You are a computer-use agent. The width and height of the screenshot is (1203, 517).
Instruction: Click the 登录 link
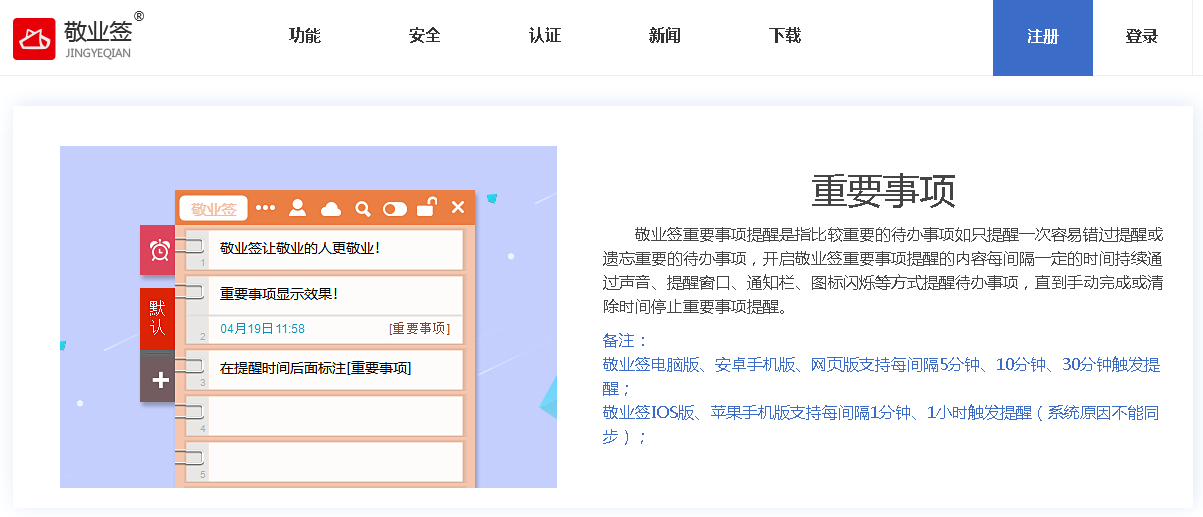(1142, 37)
